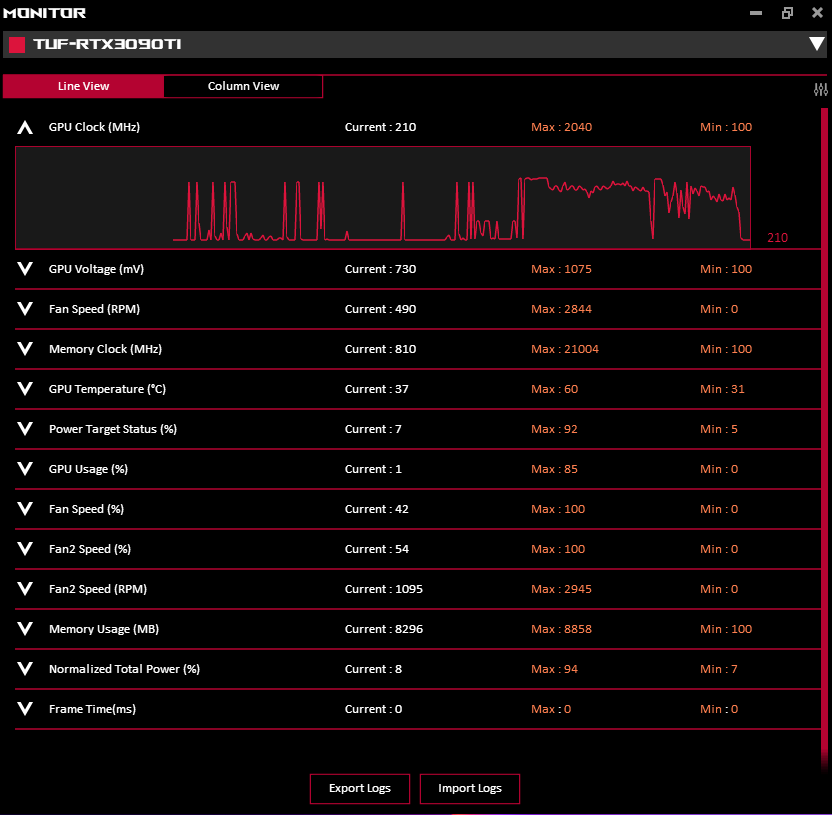Click the Export Logs button
Viewport: 832px width, 815px height.
coord(360,788)
